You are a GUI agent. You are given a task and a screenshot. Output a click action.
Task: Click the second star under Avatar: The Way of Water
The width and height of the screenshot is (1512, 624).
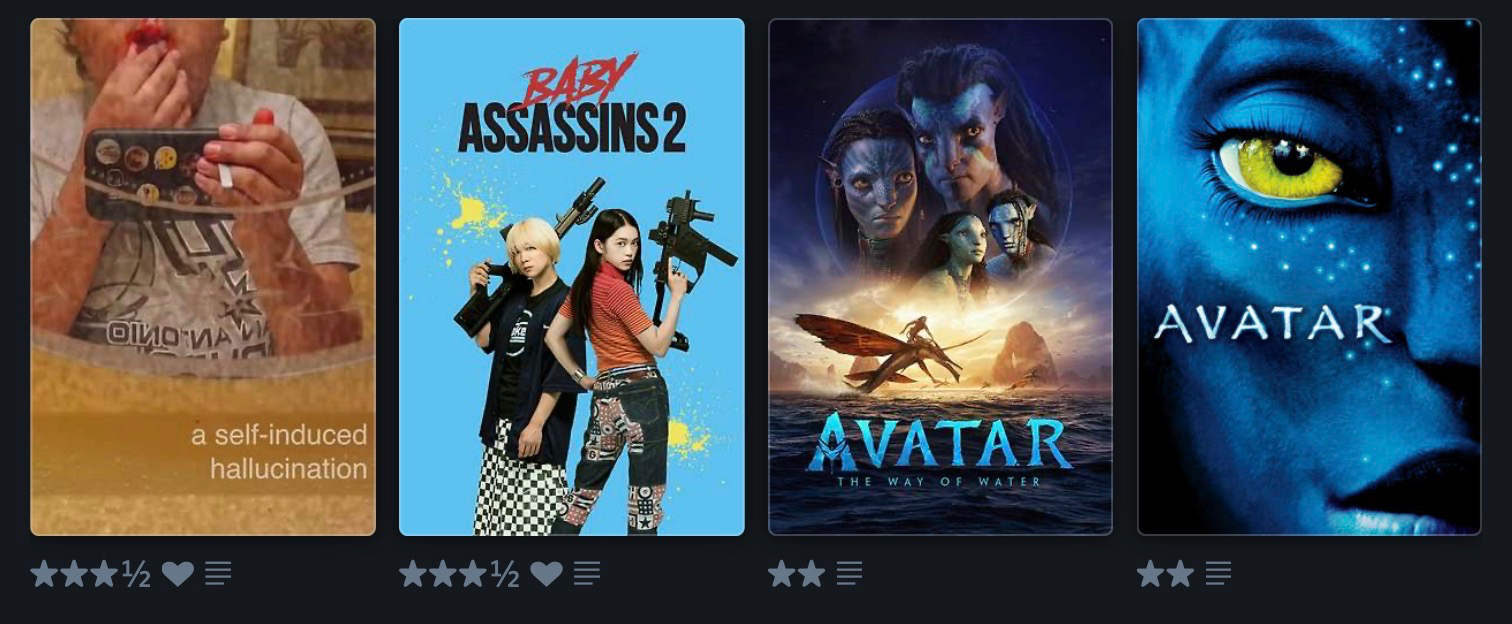(812, 573)
